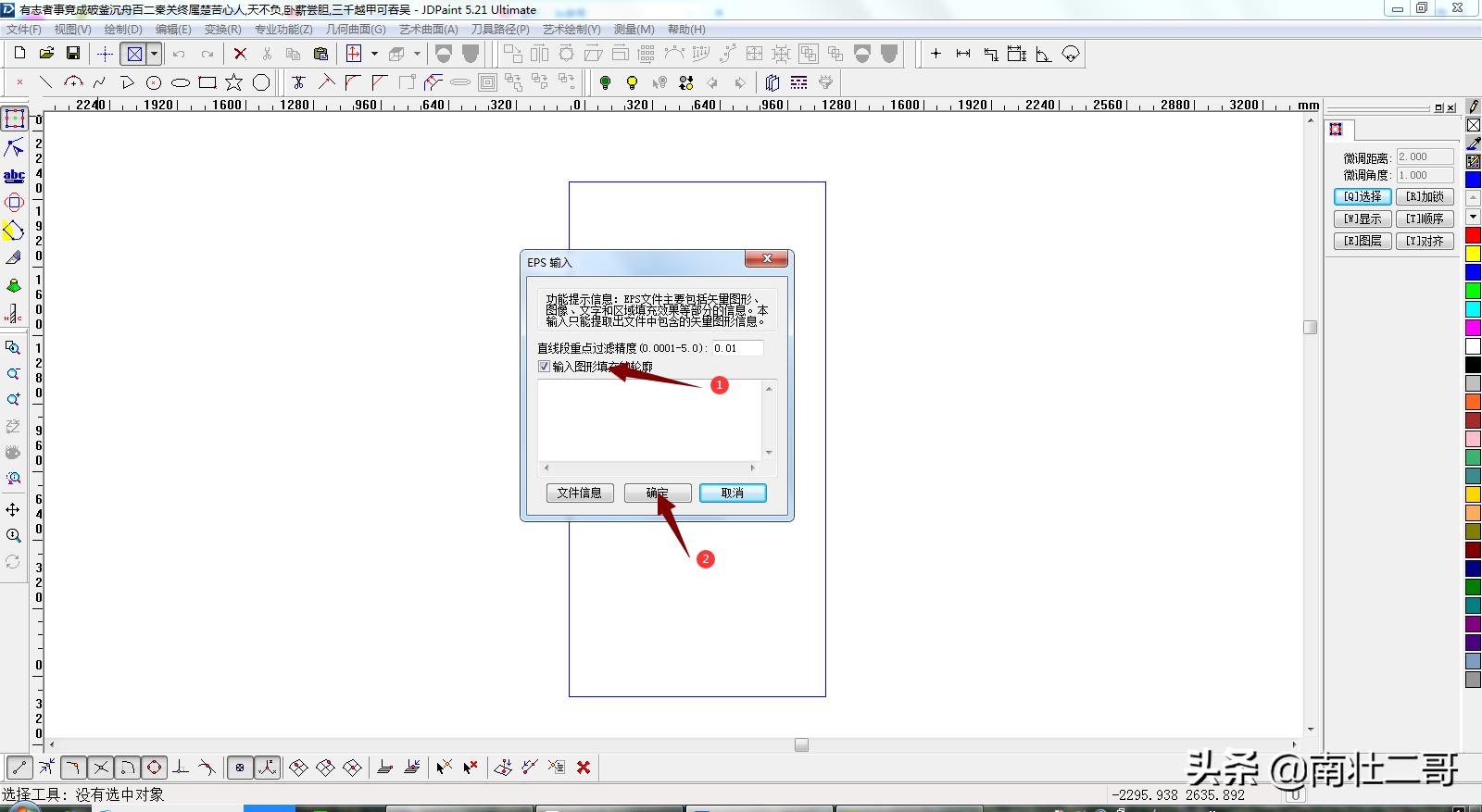The height and width of the screenshot is (812, 1482).
Task: Open dropdown arrow next to 3D cube icon
Action: pyautogui.click(x=417, y=54)
